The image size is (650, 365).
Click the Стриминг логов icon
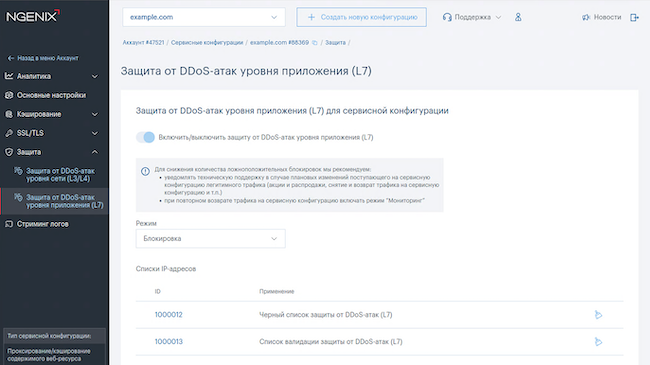pyautogui.click(x=9, y=224)
